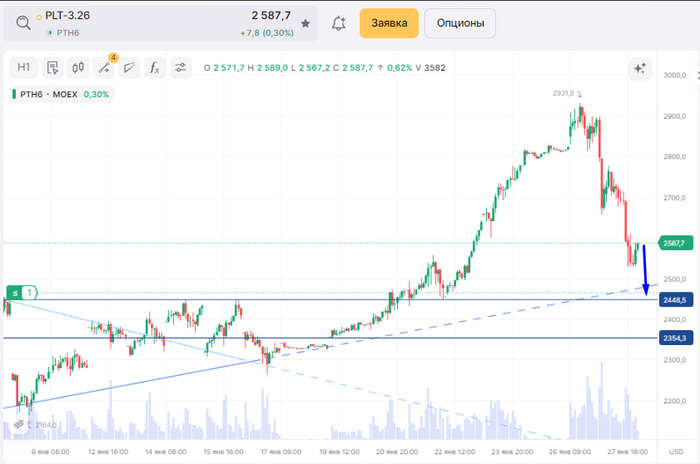Open the H1 timeframe dropdown
This screenshot has height=464, width=700.
25,68
